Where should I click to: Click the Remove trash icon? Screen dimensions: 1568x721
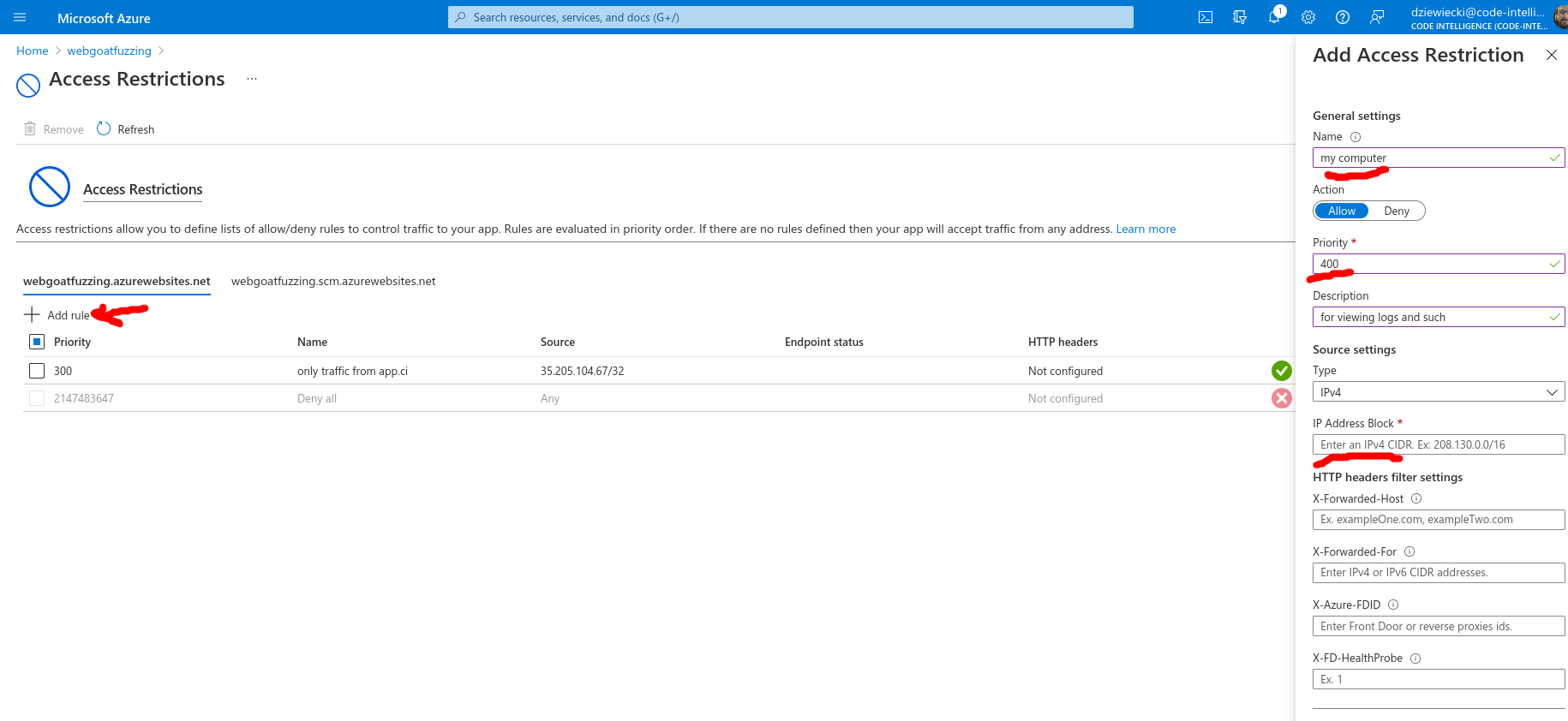(30, 128)
